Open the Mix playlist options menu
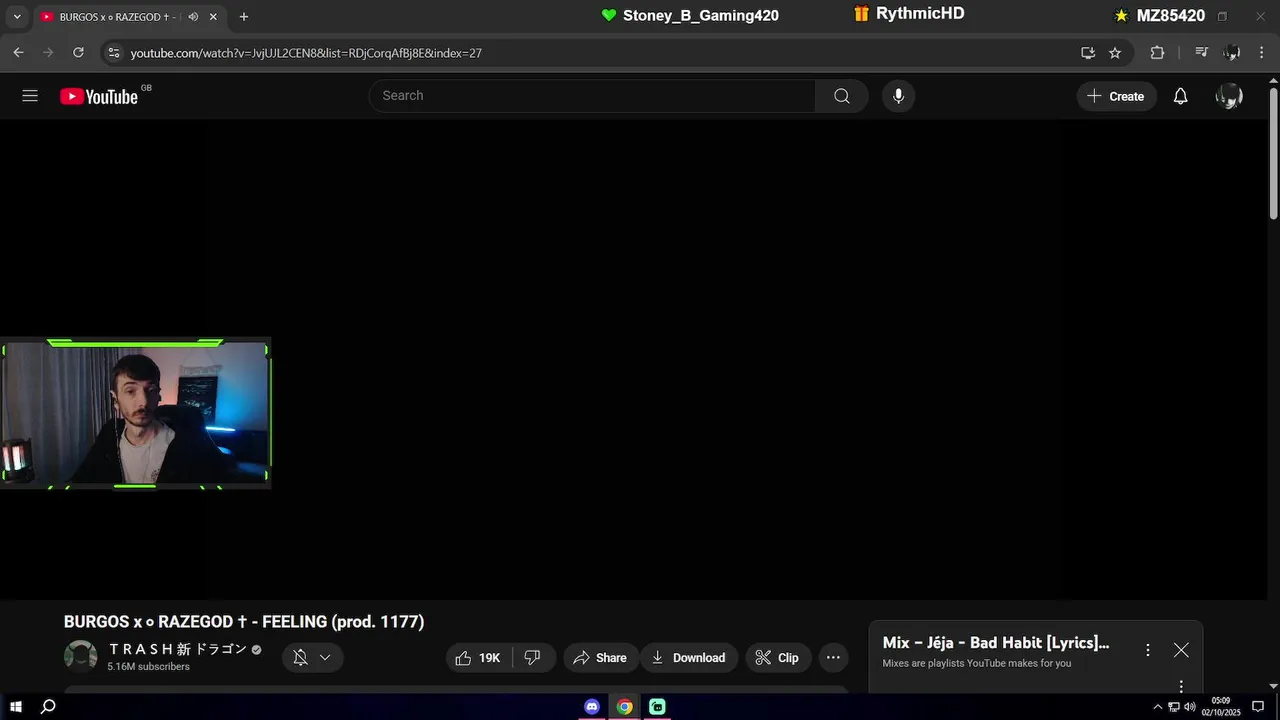Image resolution: width=1280 pixels, height=720 pixels. [x=1148, y=650]
